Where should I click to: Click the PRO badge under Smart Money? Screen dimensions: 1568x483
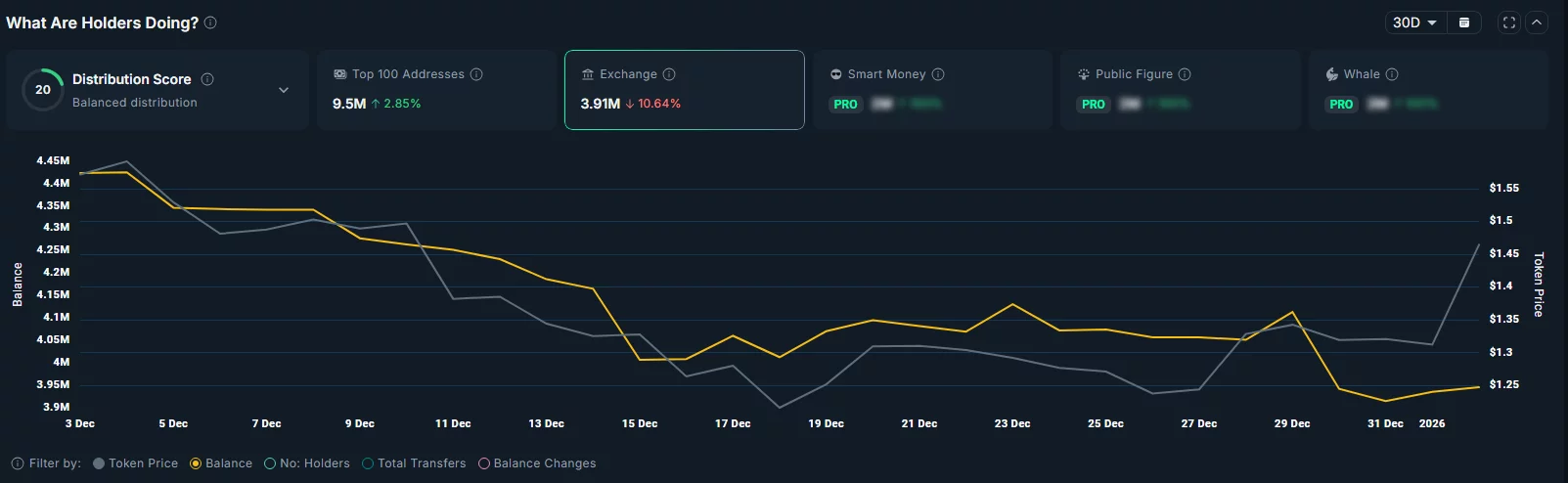[845, 104]
